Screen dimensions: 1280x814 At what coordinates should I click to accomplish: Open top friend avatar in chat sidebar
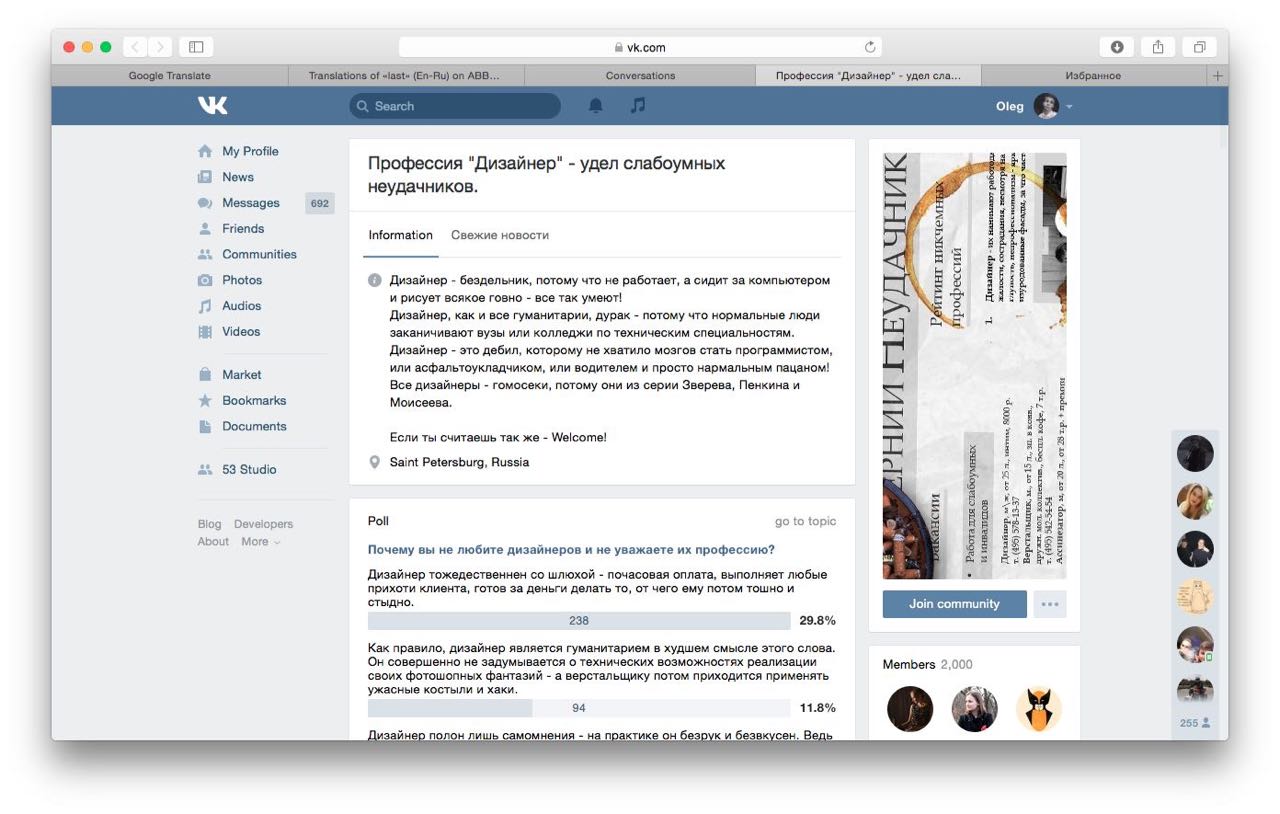(1195, 453)
